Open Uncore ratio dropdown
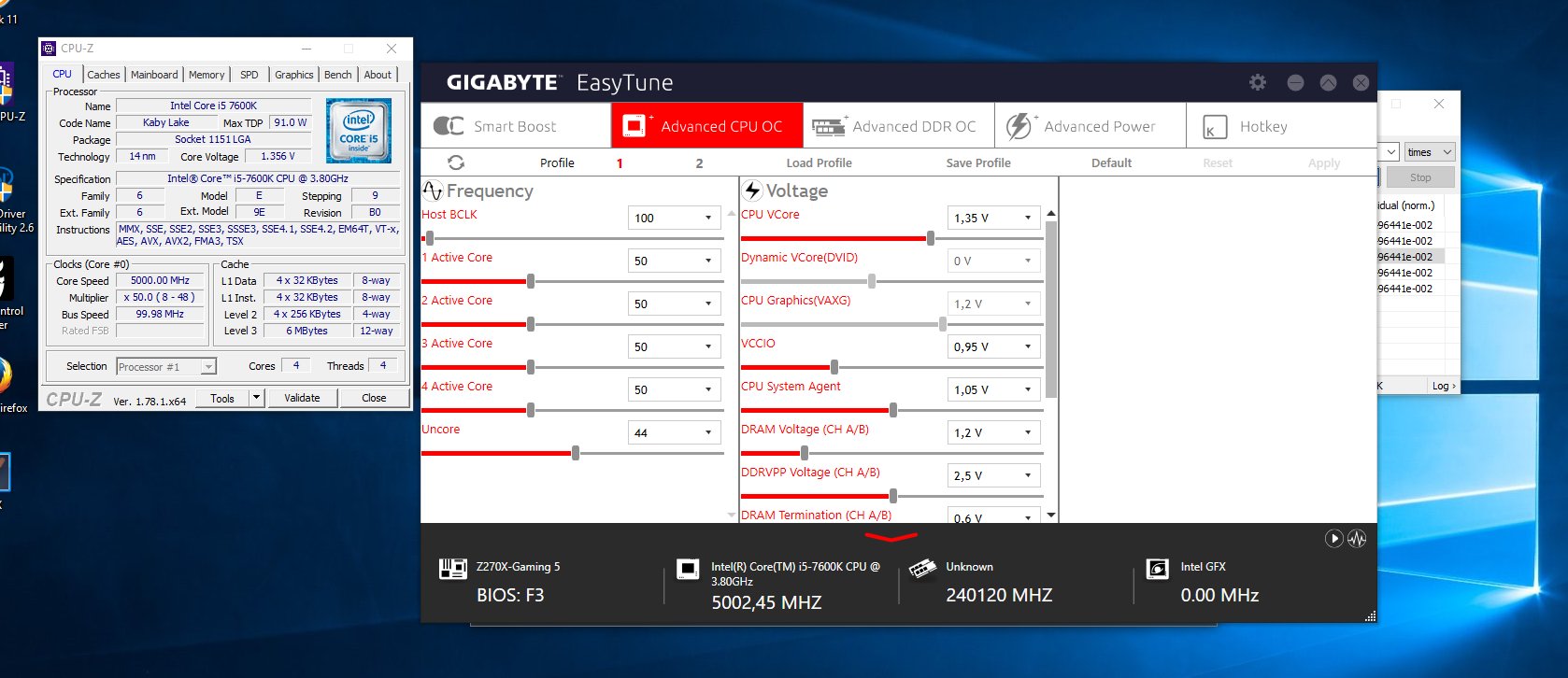The image size is (1568, 678). [x=708, y=432]
